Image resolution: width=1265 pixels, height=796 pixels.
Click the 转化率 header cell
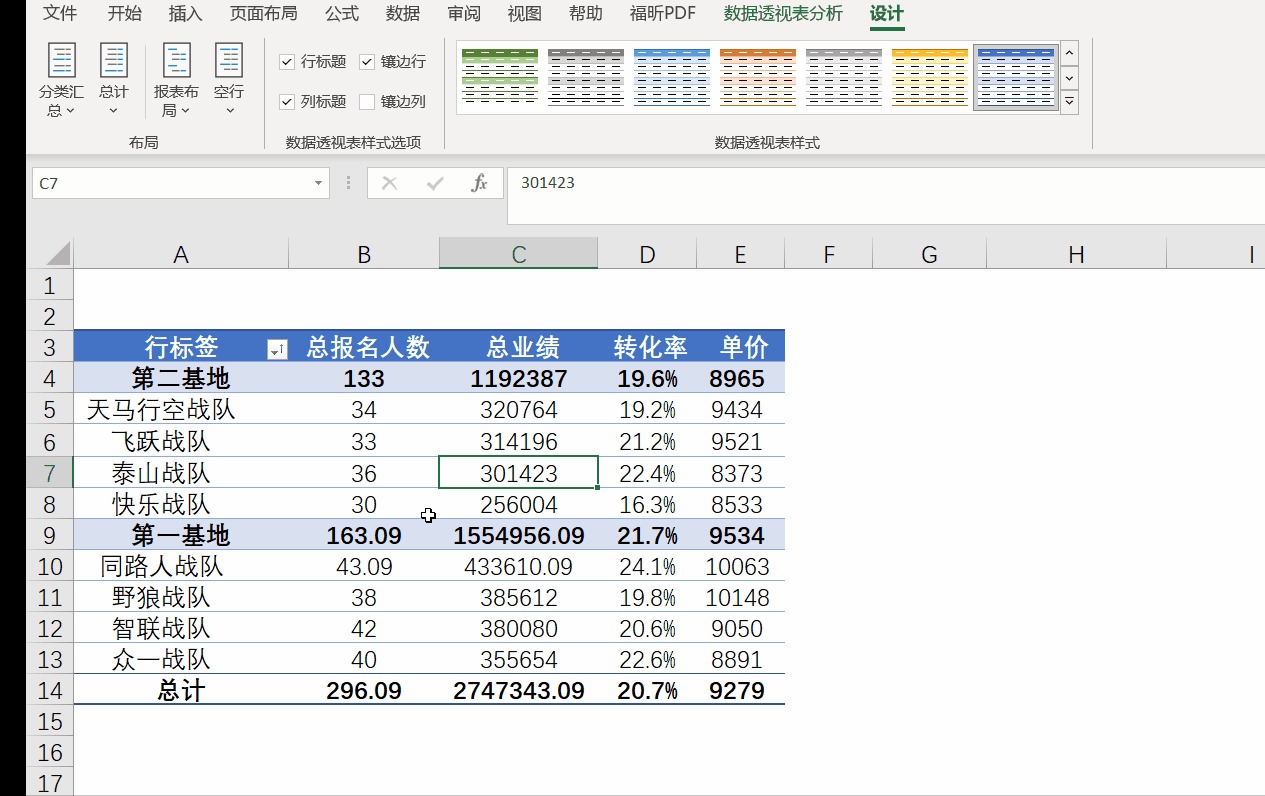click(648, 346)
